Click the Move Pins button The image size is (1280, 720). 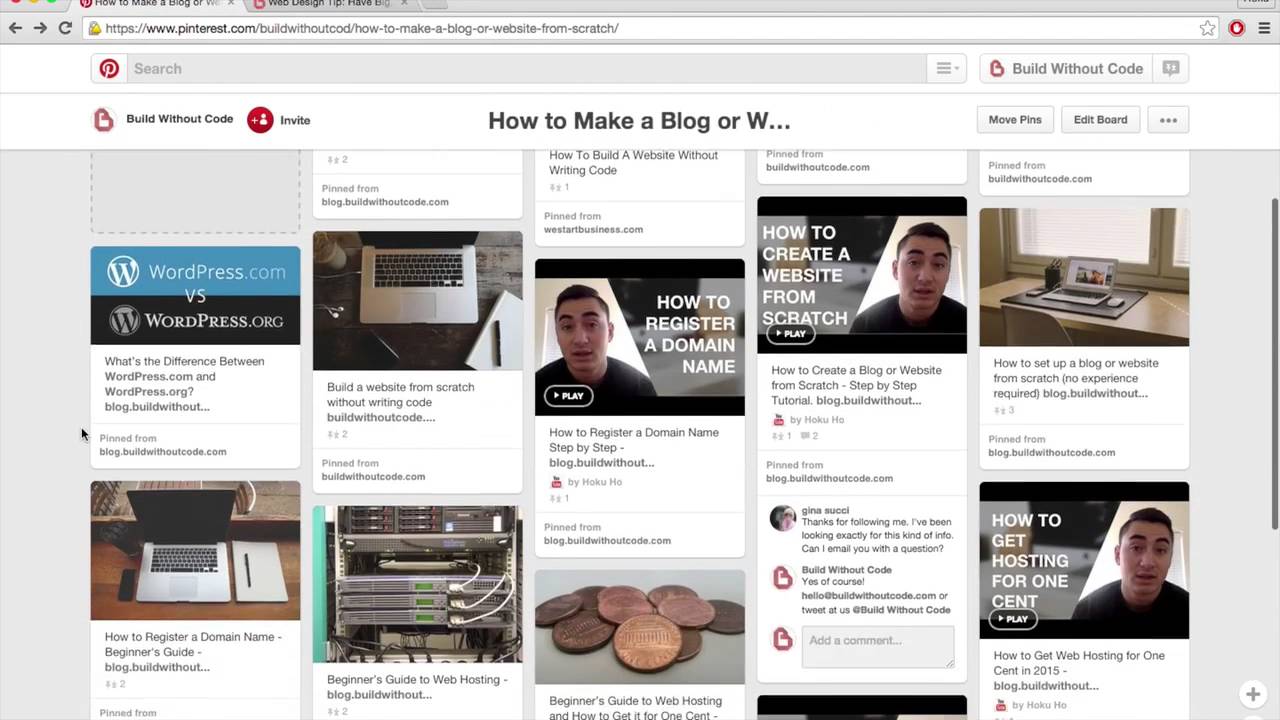coord(1015,119)
